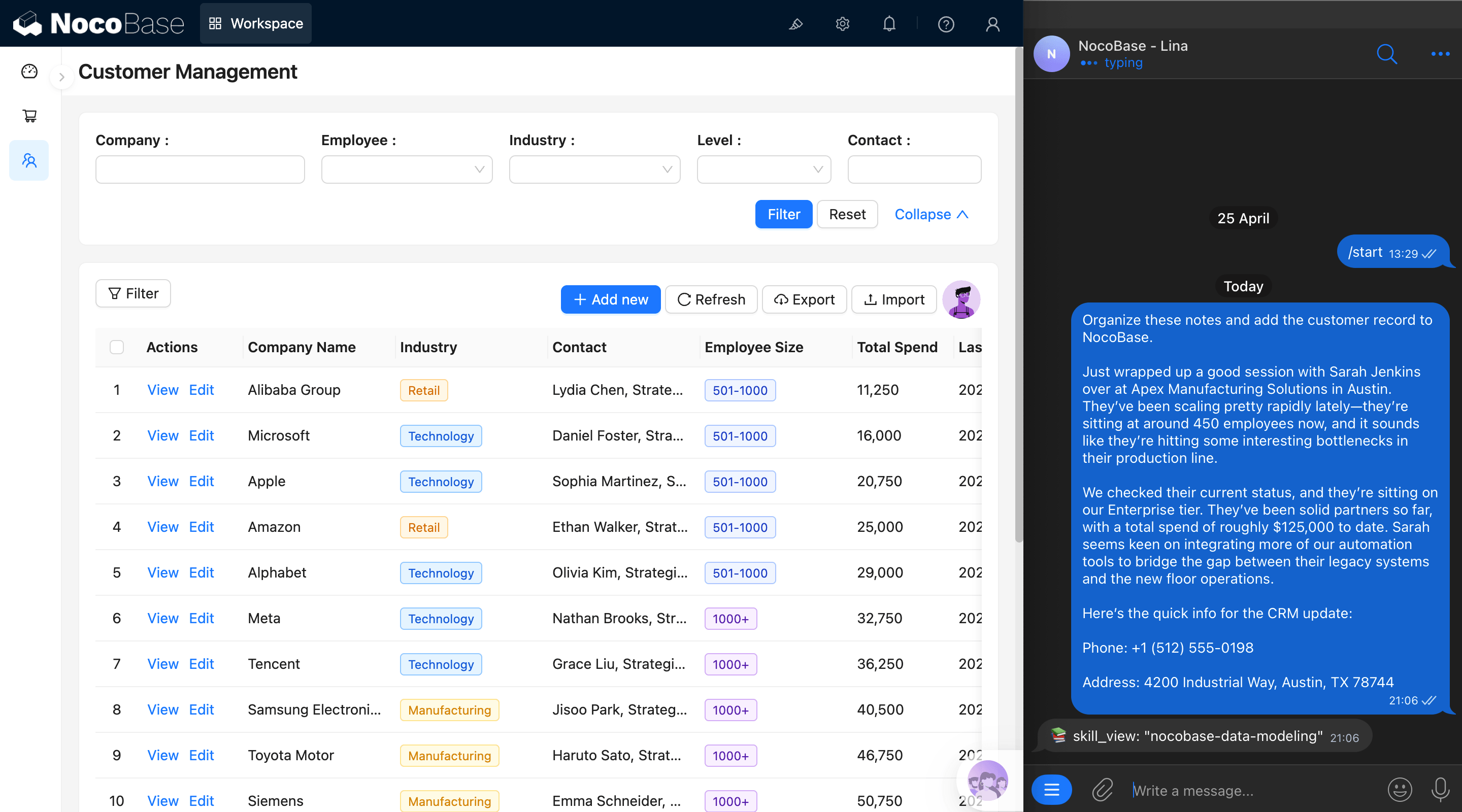Collapse the filter form
This screenshot has width=1462, height=812.
[x=931, y=215]
